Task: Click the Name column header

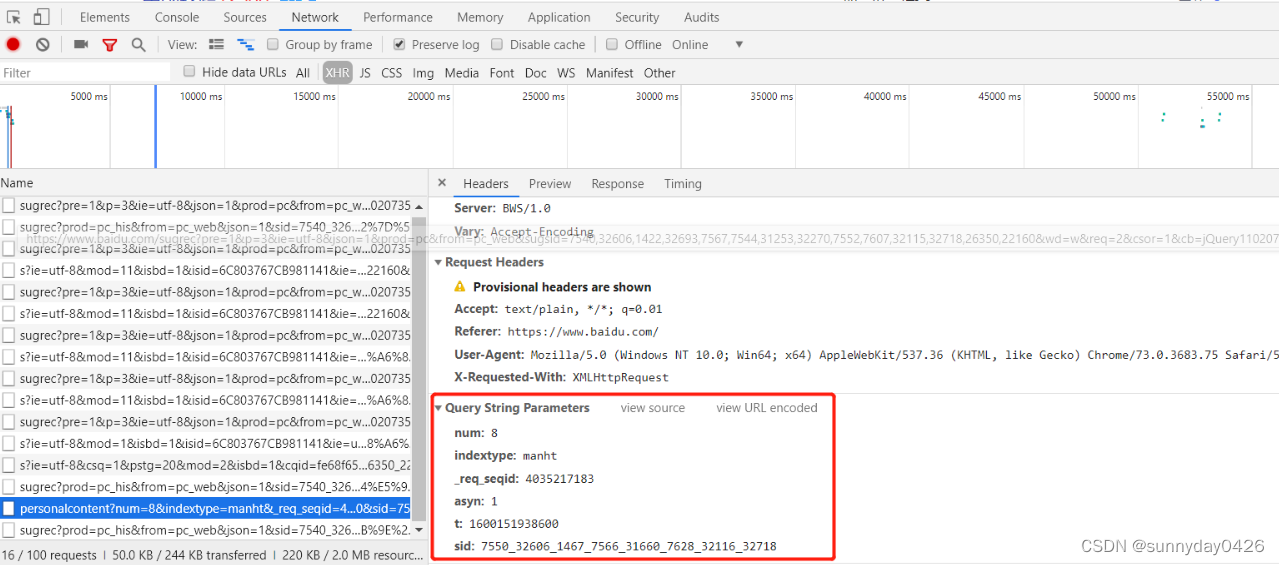Action: point(213,183)
